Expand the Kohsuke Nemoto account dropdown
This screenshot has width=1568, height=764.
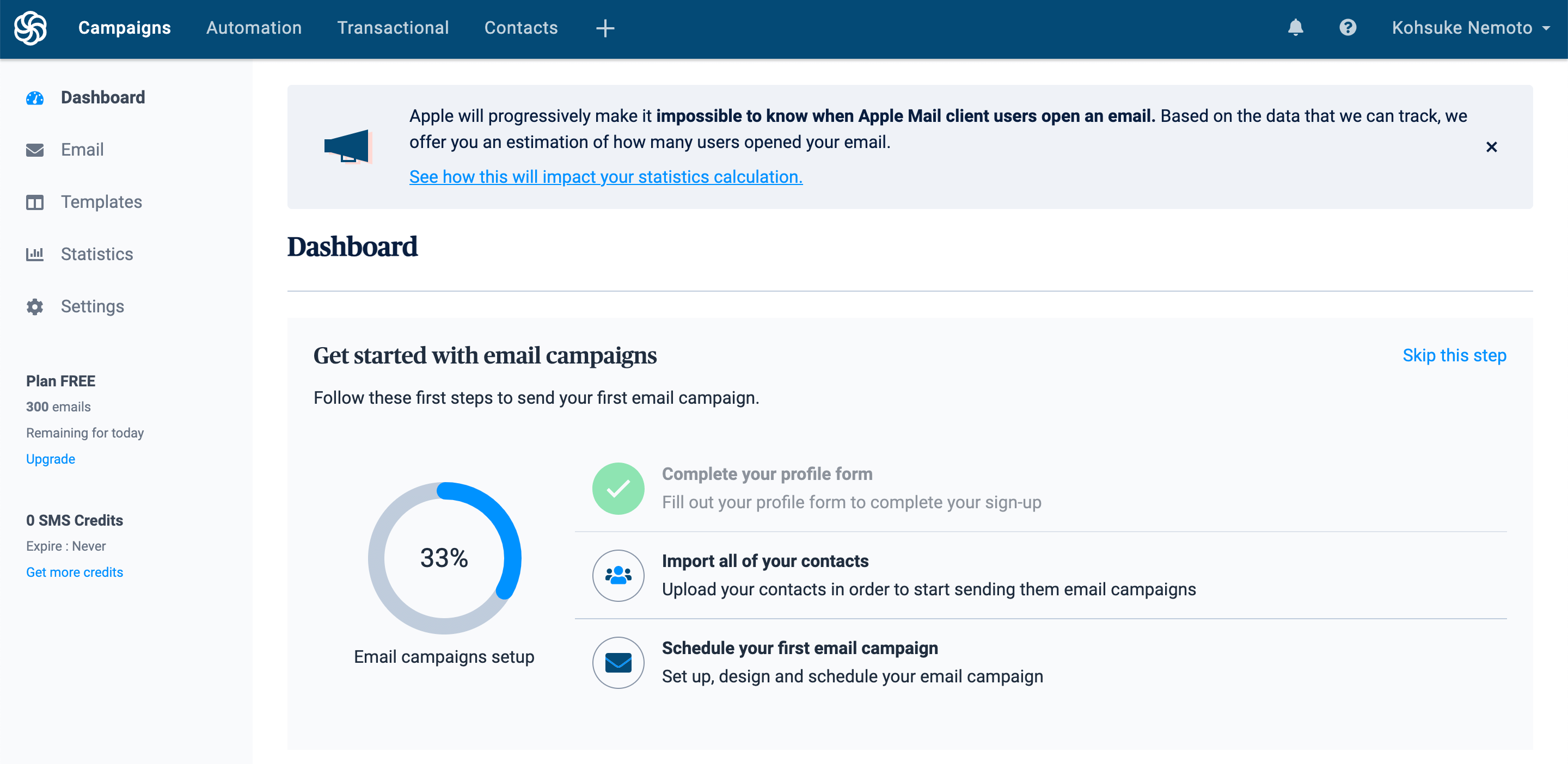tap(1469, 28)
